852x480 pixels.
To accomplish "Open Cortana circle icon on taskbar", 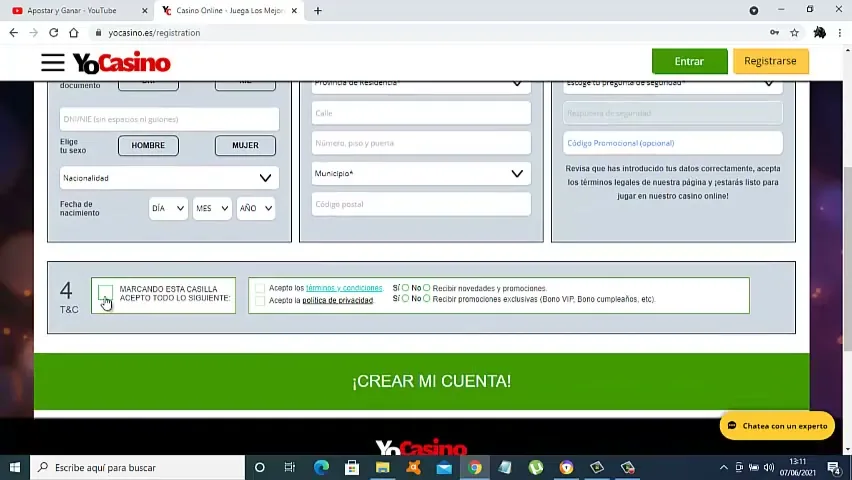I will pos(260,467).
